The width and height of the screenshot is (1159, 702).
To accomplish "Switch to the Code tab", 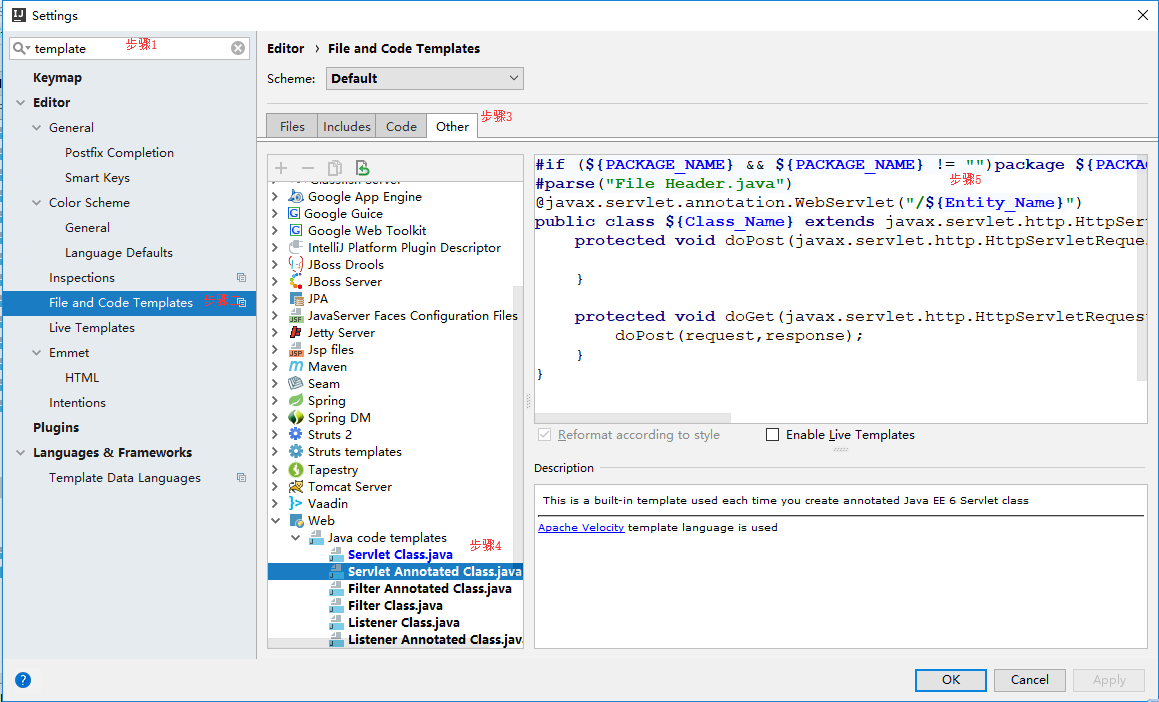I will [401, 126].
